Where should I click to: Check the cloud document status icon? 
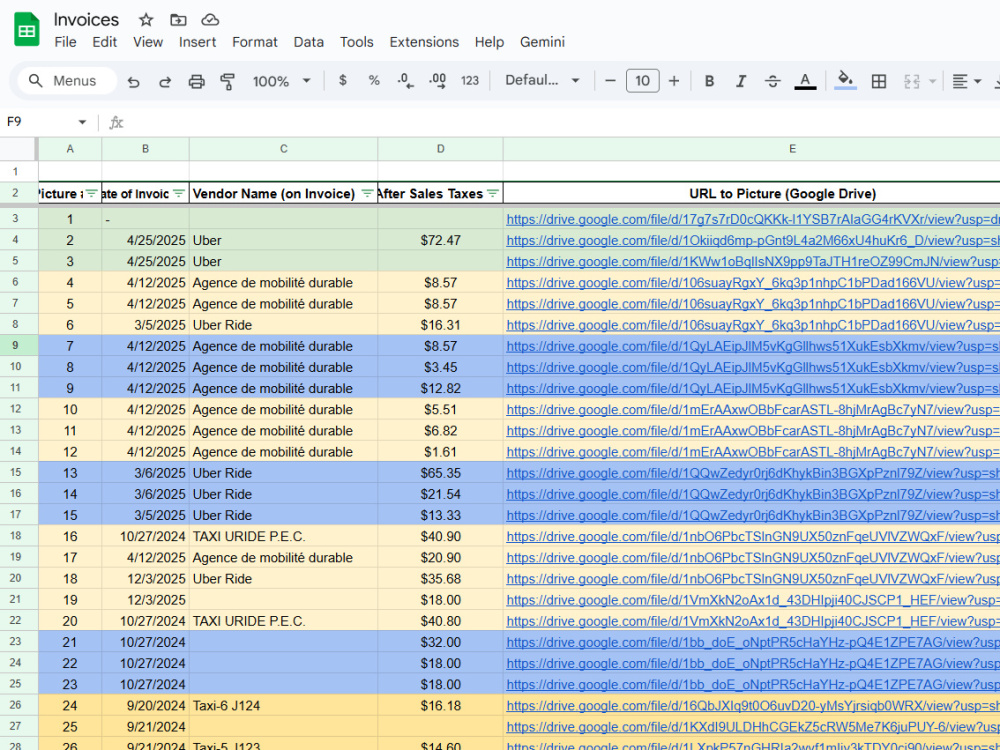point(210,20)
